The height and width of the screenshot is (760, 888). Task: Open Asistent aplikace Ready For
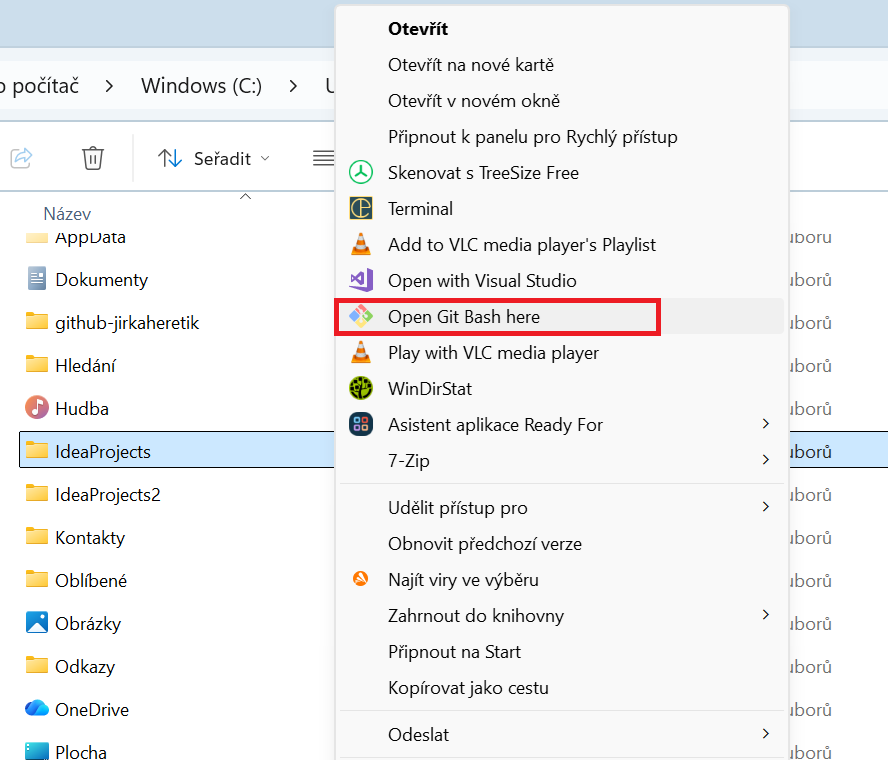pos(496,424)
